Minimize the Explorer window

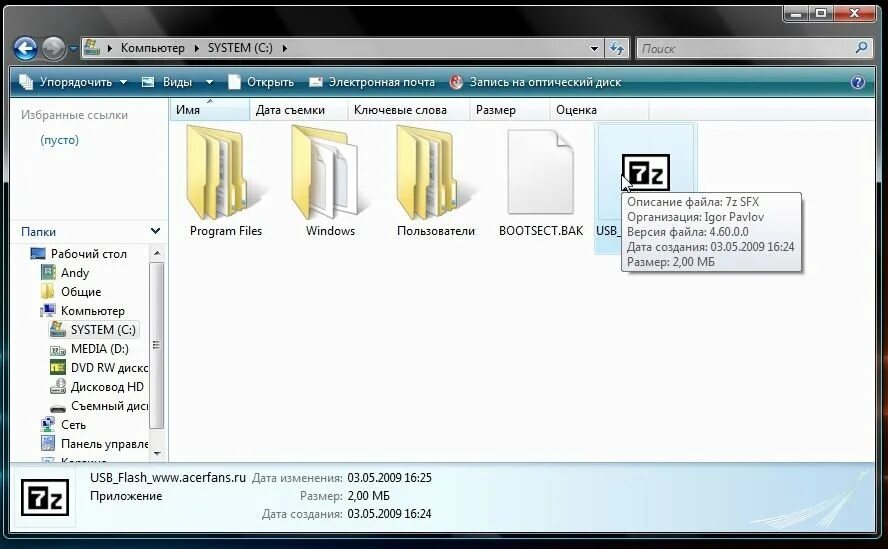[x=796, y=13]
